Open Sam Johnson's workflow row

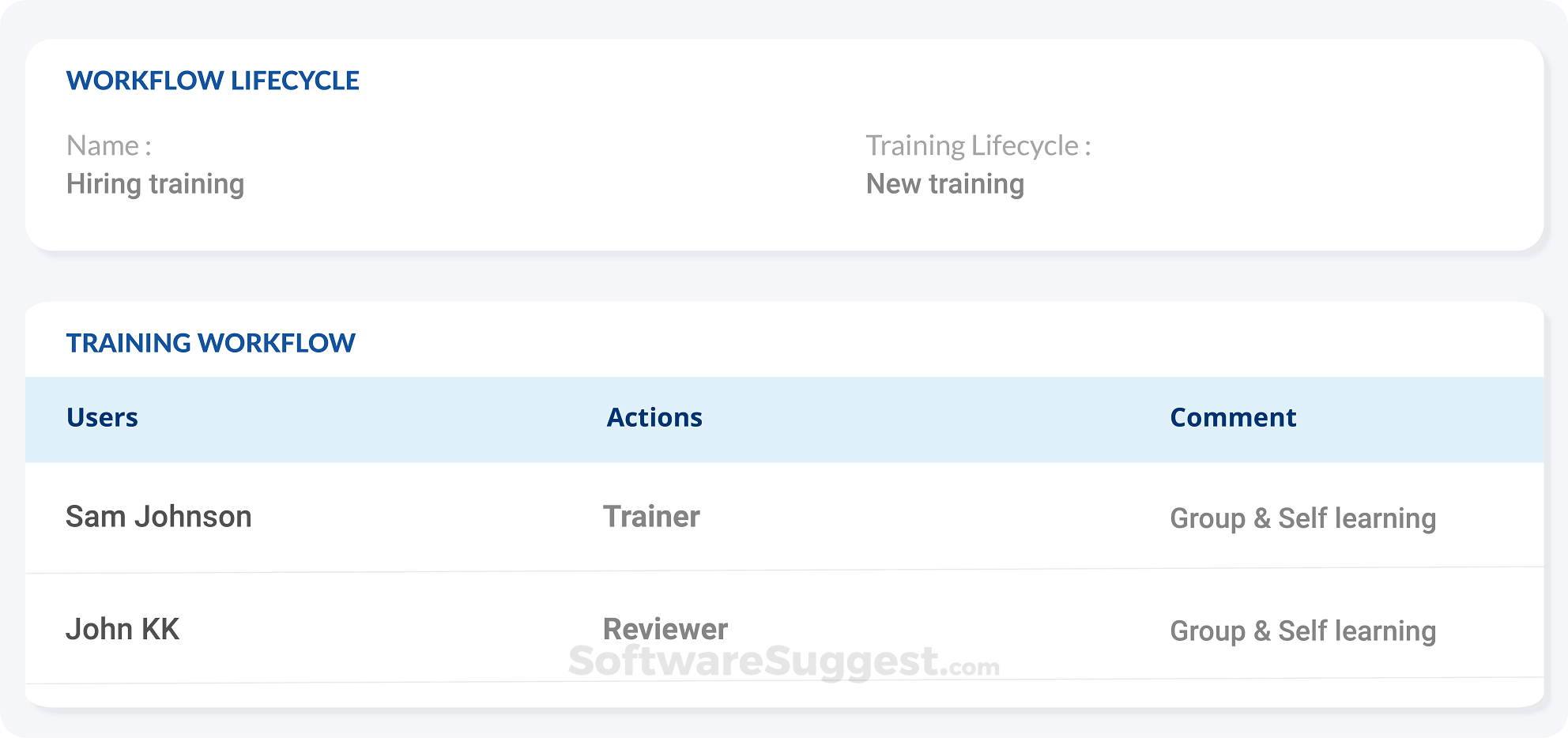[x=784, y=516]
